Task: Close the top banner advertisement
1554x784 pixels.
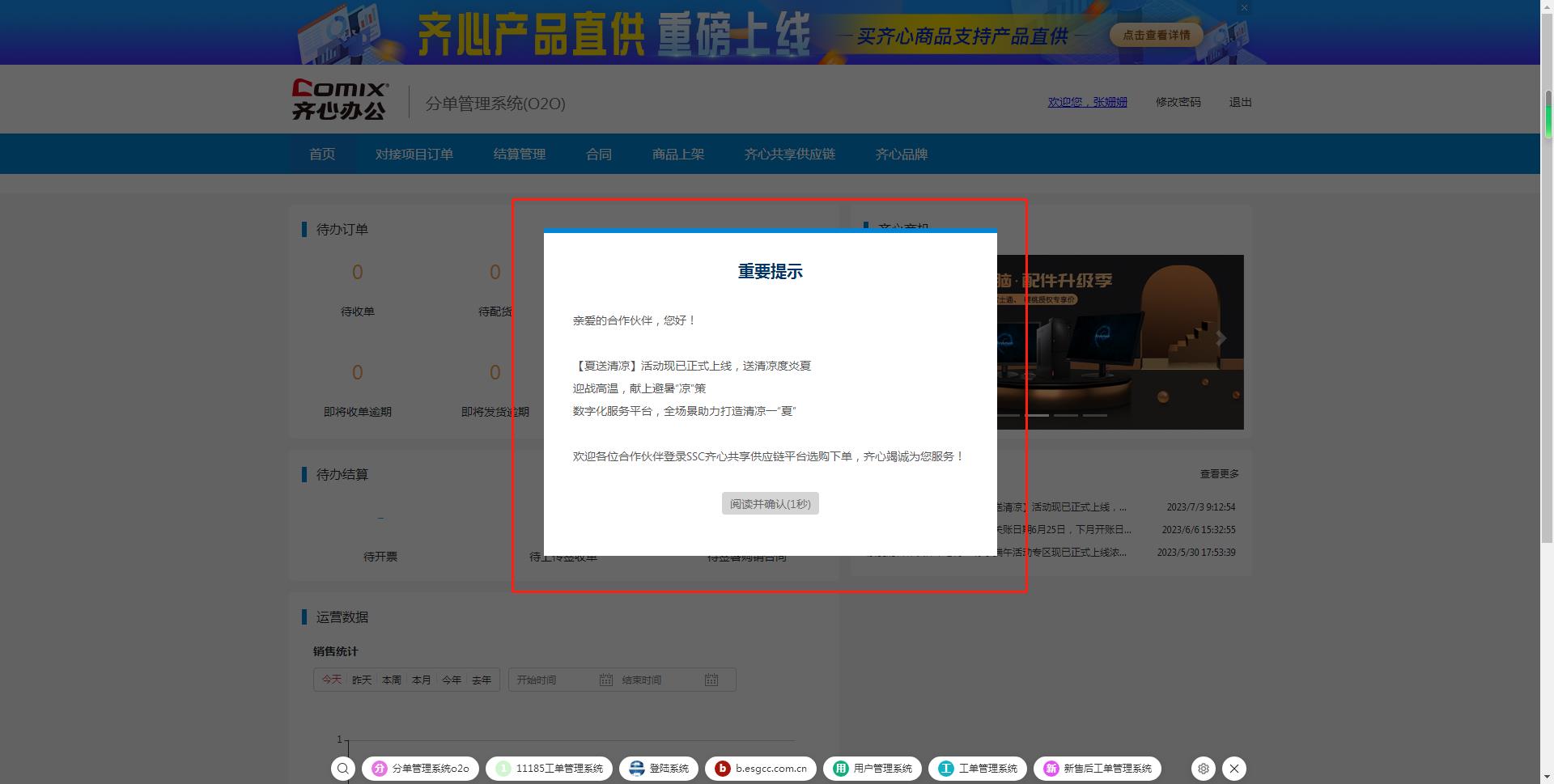Action: 1244,8
